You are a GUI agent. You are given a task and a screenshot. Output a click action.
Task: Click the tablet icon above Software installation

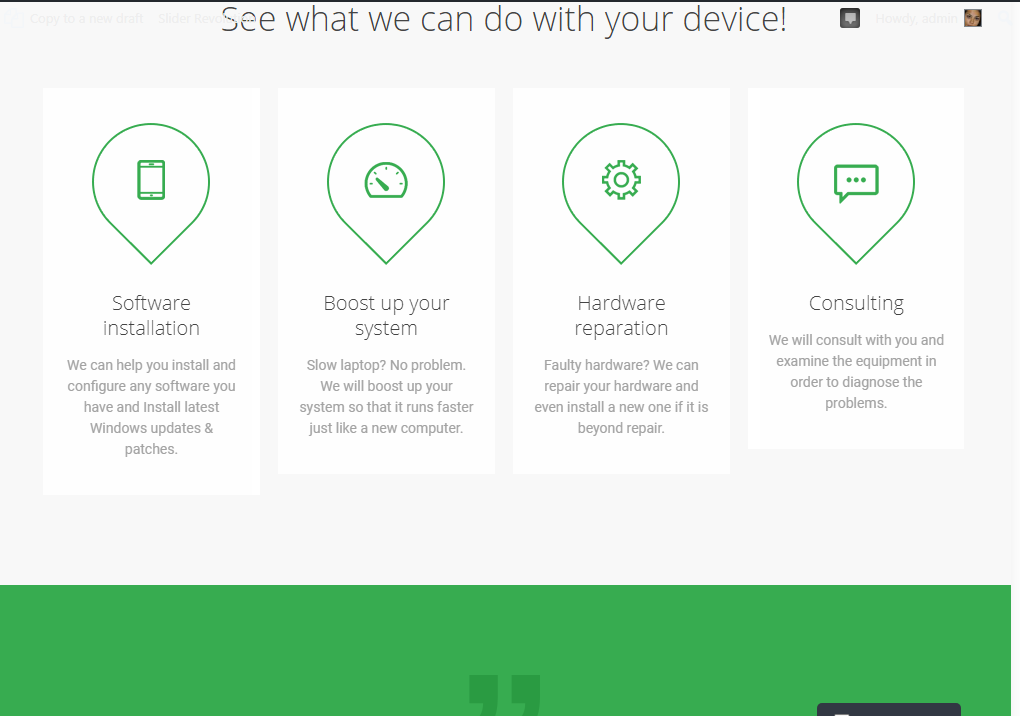(x=151, y=180)
